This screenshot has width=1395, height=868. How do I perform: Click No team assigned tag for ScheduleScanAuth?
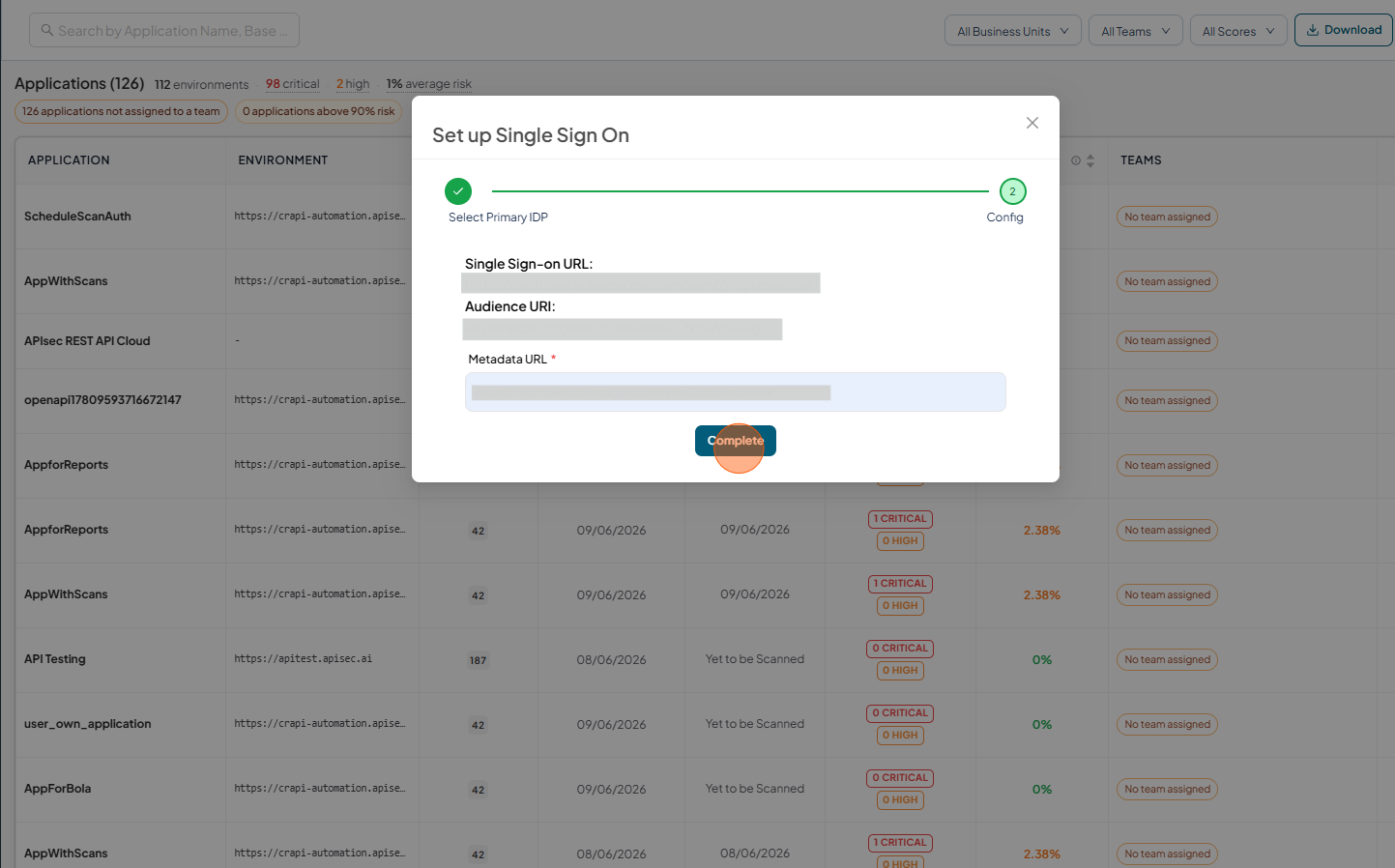coord(1167,217)
